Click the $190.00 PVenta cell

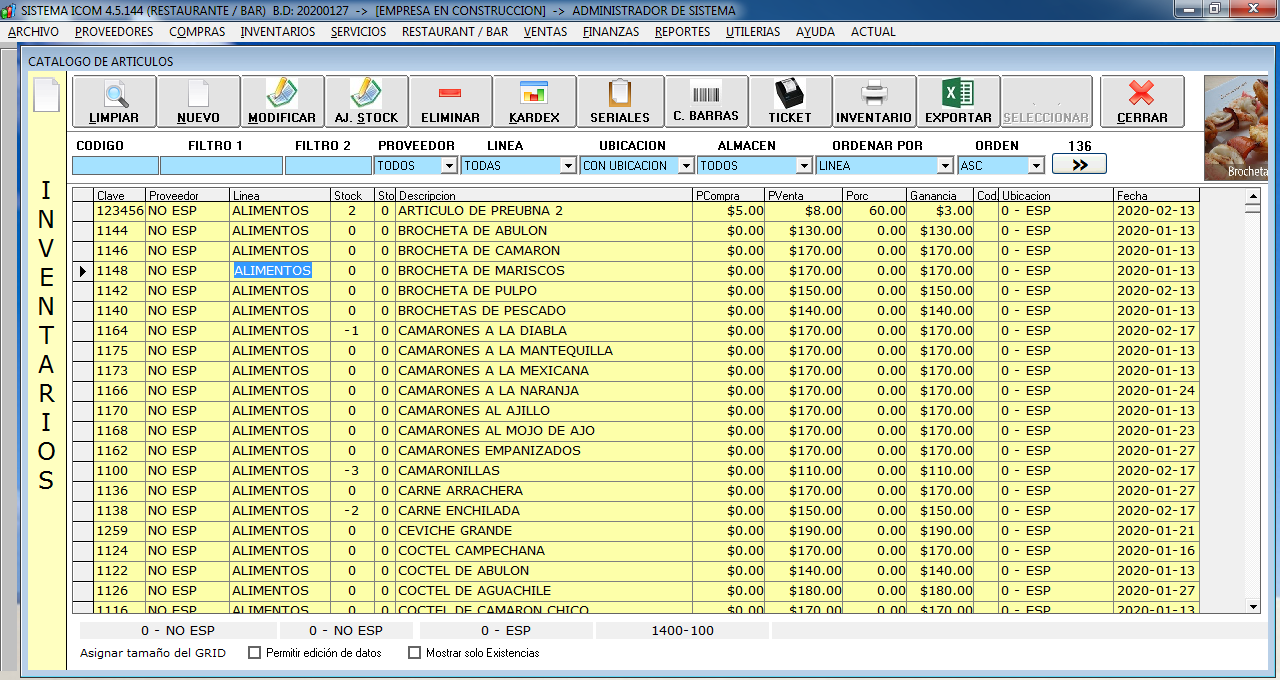(x=803, y=531)
